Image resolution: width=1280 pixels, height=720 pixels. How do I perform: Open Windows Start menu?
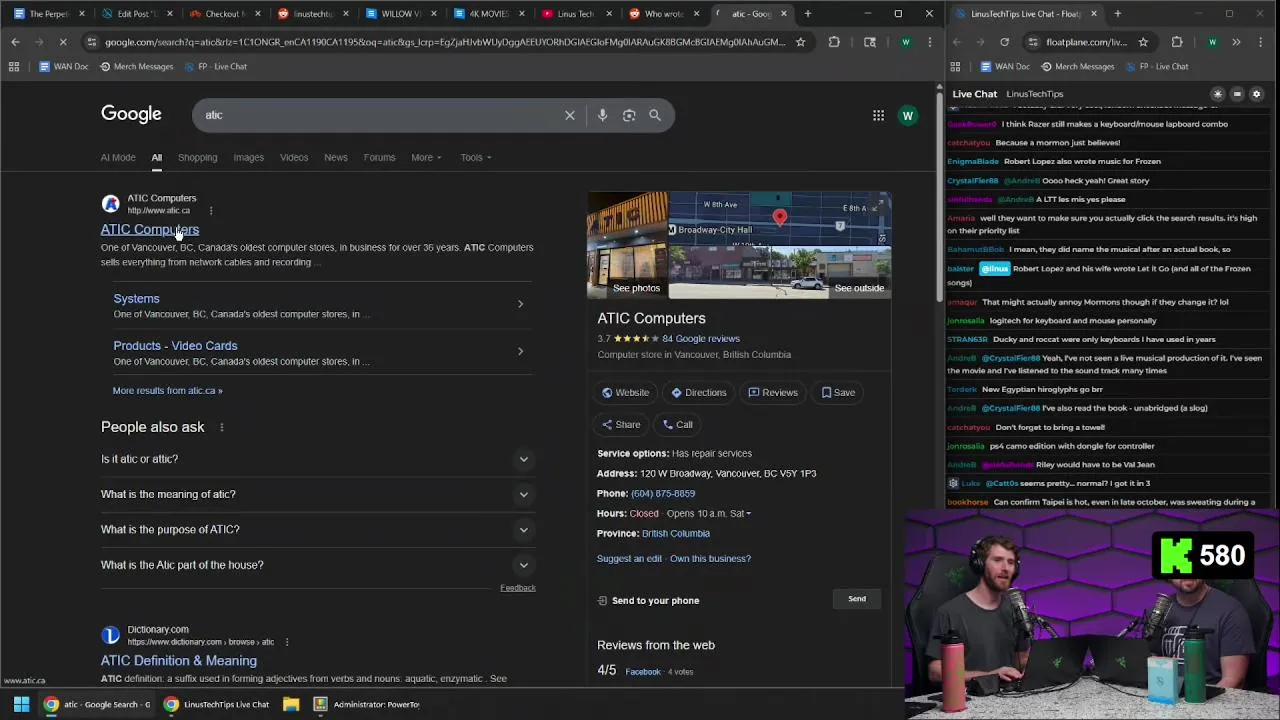tap(21, 704)
